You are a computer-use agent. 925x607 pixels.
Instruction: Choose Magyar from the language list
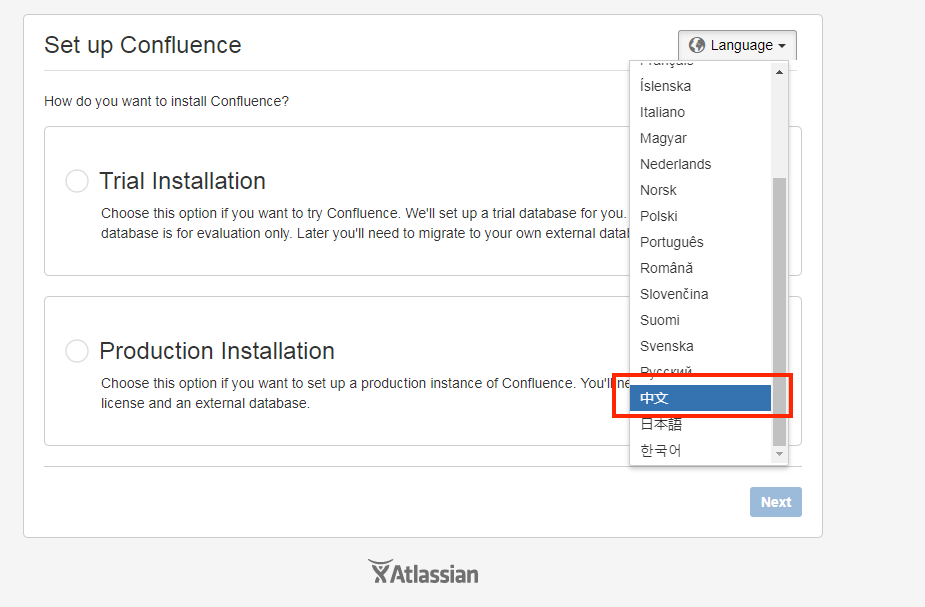[x=700, y=138]
